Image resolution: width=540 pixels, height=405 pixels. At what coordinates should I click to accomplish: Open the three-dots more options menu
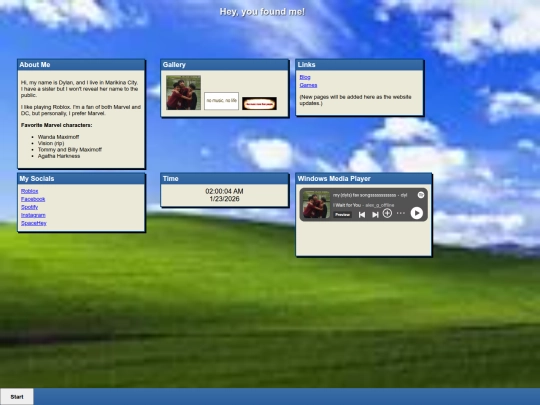coord(401,214)
